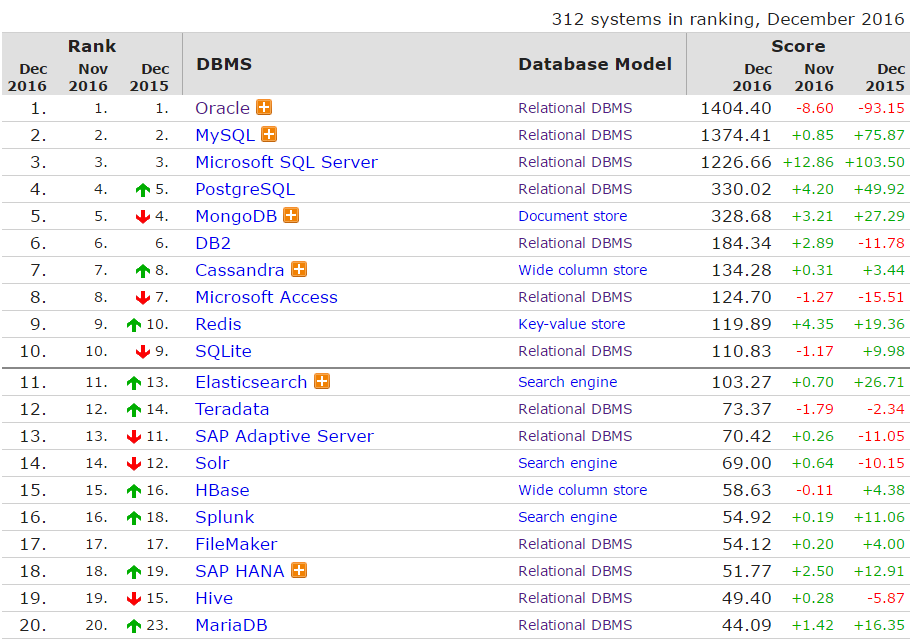This screenshot has width=914, height=641.
Task: Open Wide column store link in Cassandra row
Action: click(582, 270)
